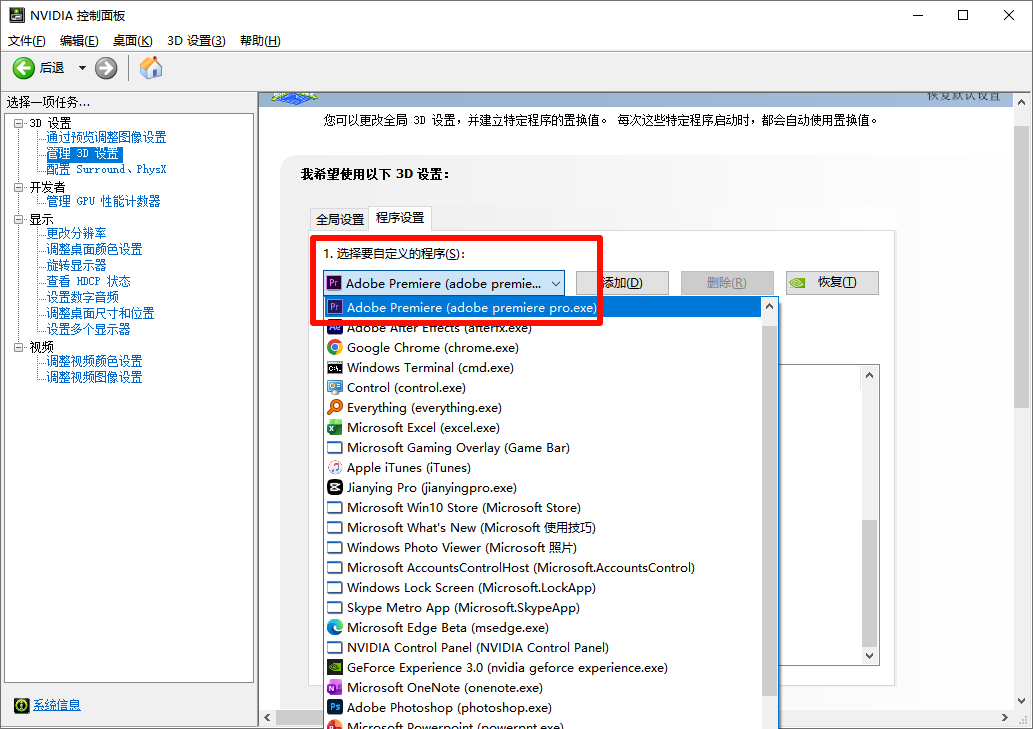The height and width of the screenshot is (729, 1033).
Task: Click the 添加(D) button
Action: pyautogui.click(x=622, y=283)
